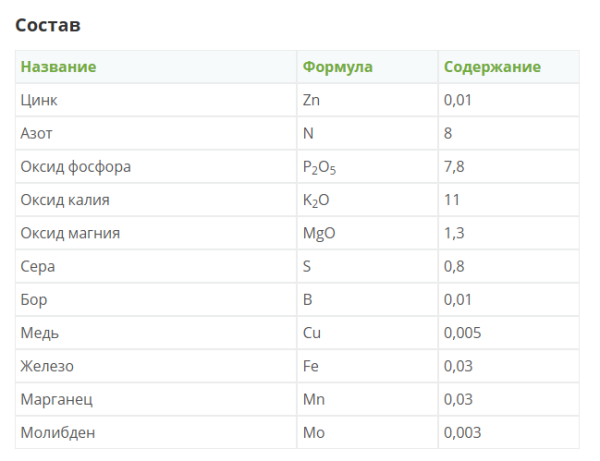
Task: Click the value 8 for Азот
Action: click(449, 133)
